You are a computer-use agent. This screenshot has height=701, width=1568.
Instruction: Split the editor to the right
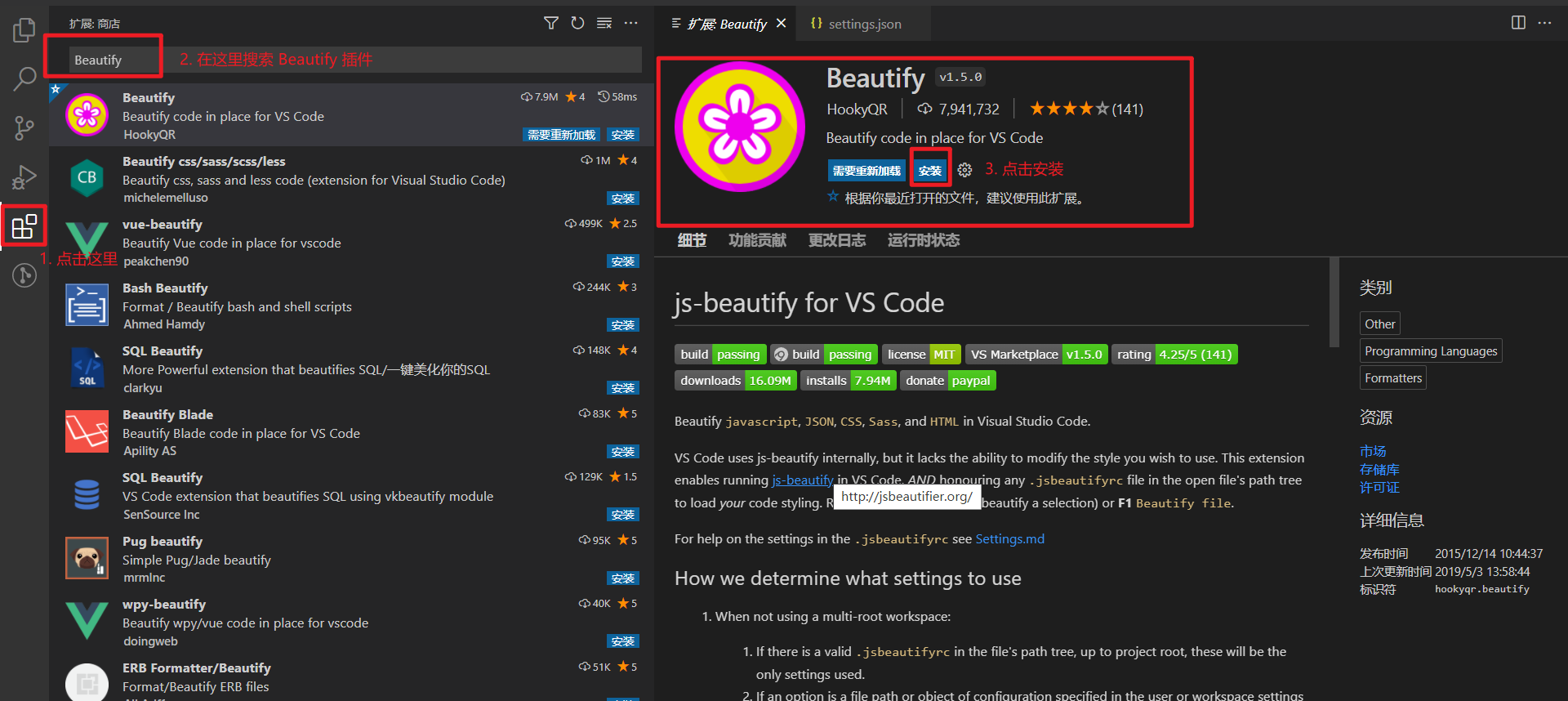(1518, 23)
